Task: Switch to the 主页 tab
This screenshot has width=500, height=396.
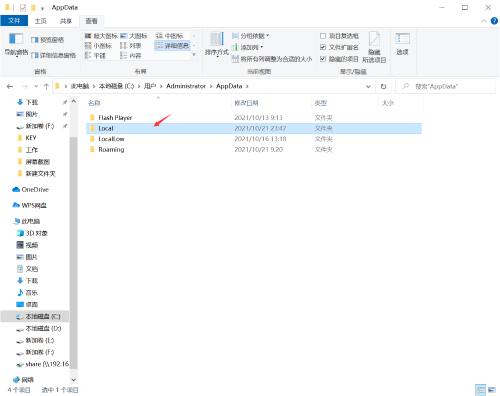Action: click(41, 21)
